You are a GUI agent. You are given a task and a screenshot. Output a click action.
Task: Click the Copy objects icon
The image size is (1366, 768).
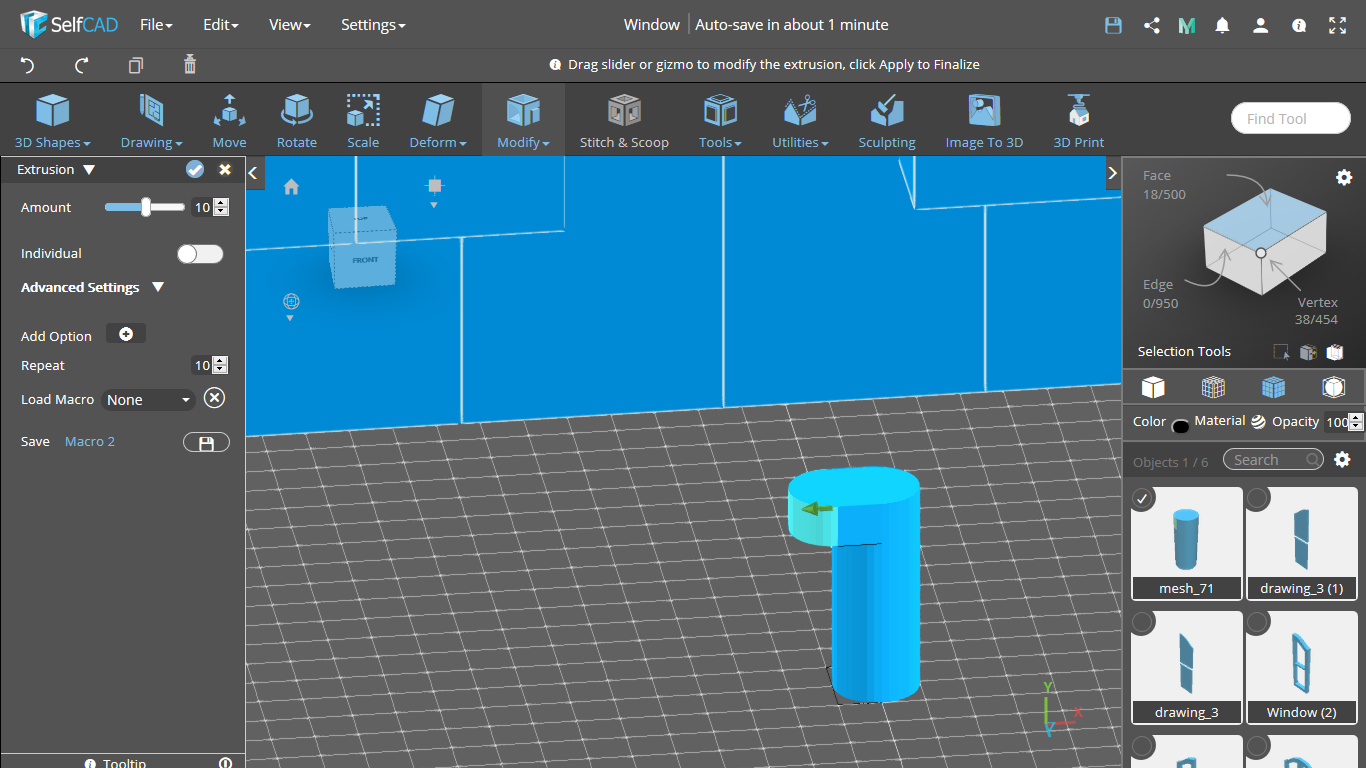136,65
